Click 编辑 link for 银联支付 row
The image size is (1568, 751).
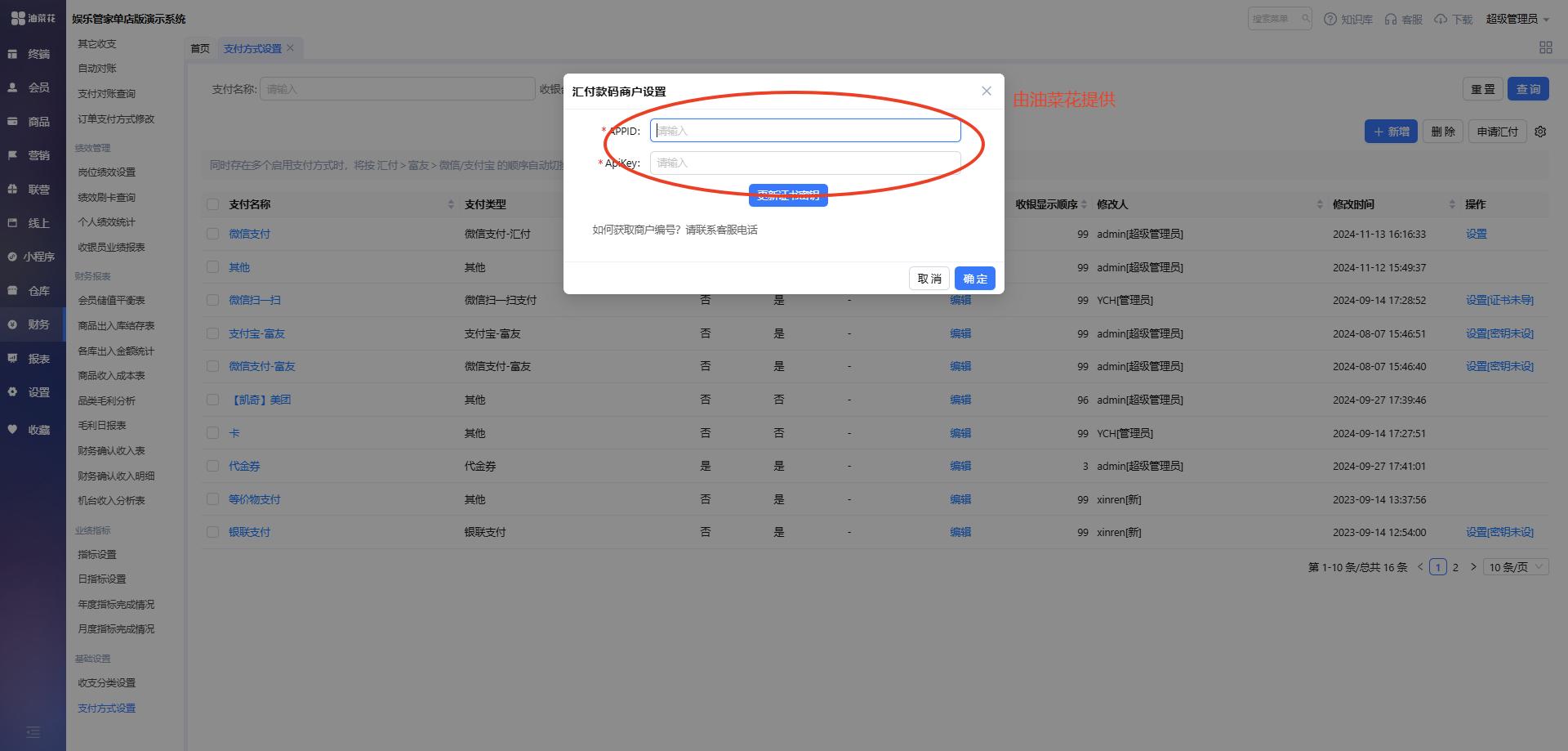[x=960, y=532]
